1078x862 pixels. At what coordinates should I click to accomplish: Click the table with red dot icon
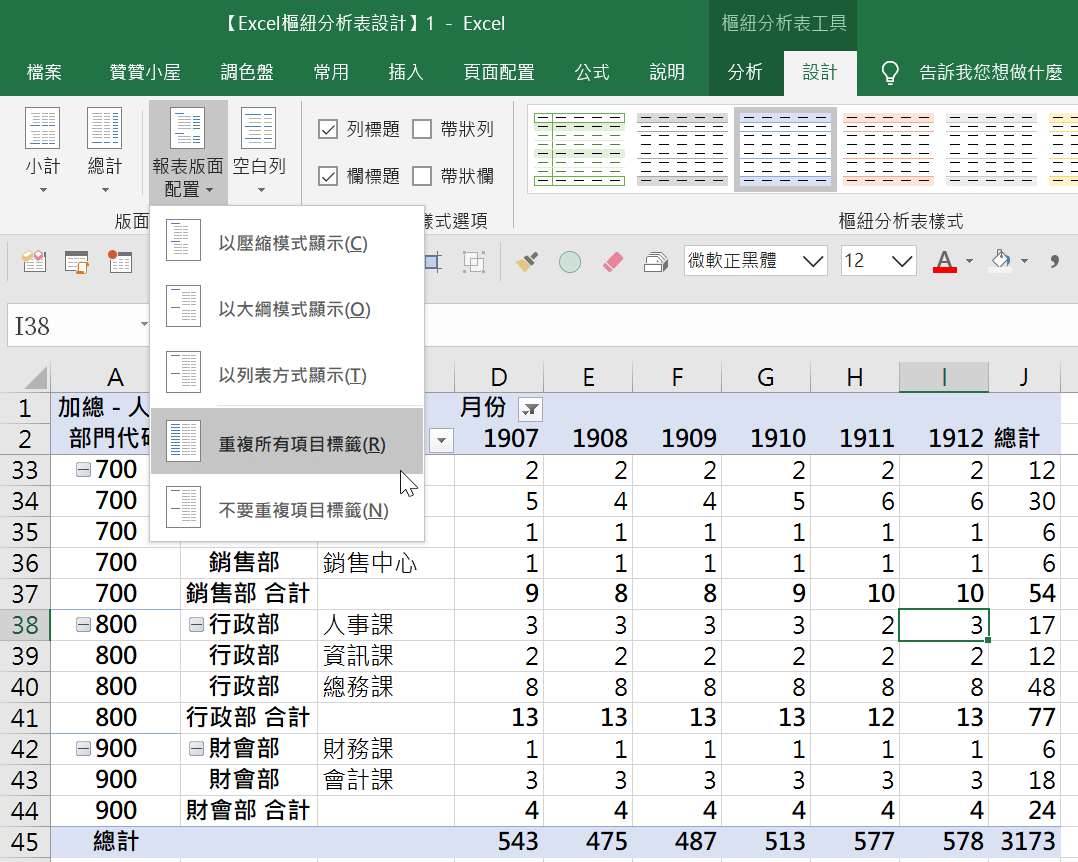120,262
